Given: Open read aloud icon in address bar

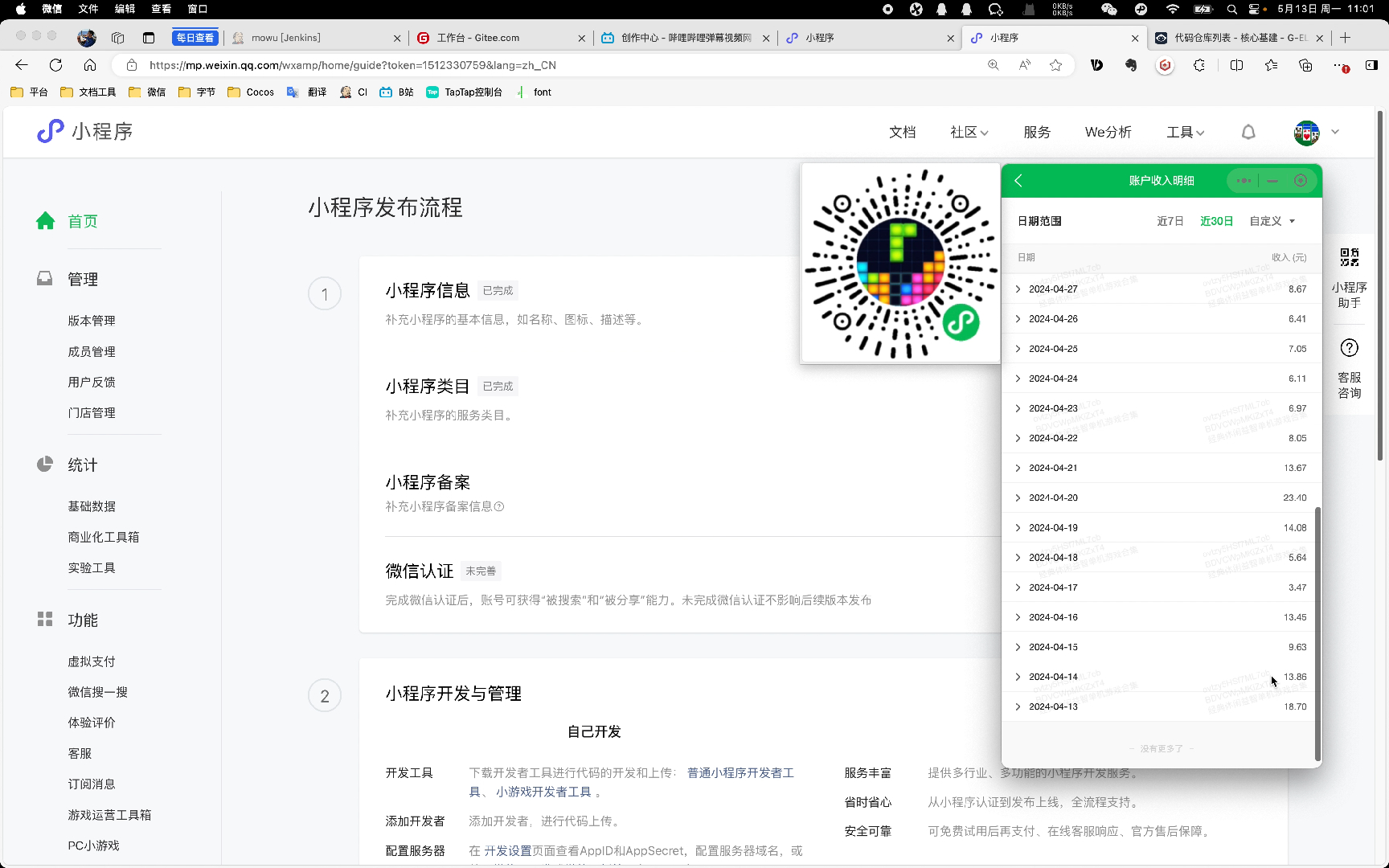Looking at the screenshot, I should click(x=1025, y=65).
